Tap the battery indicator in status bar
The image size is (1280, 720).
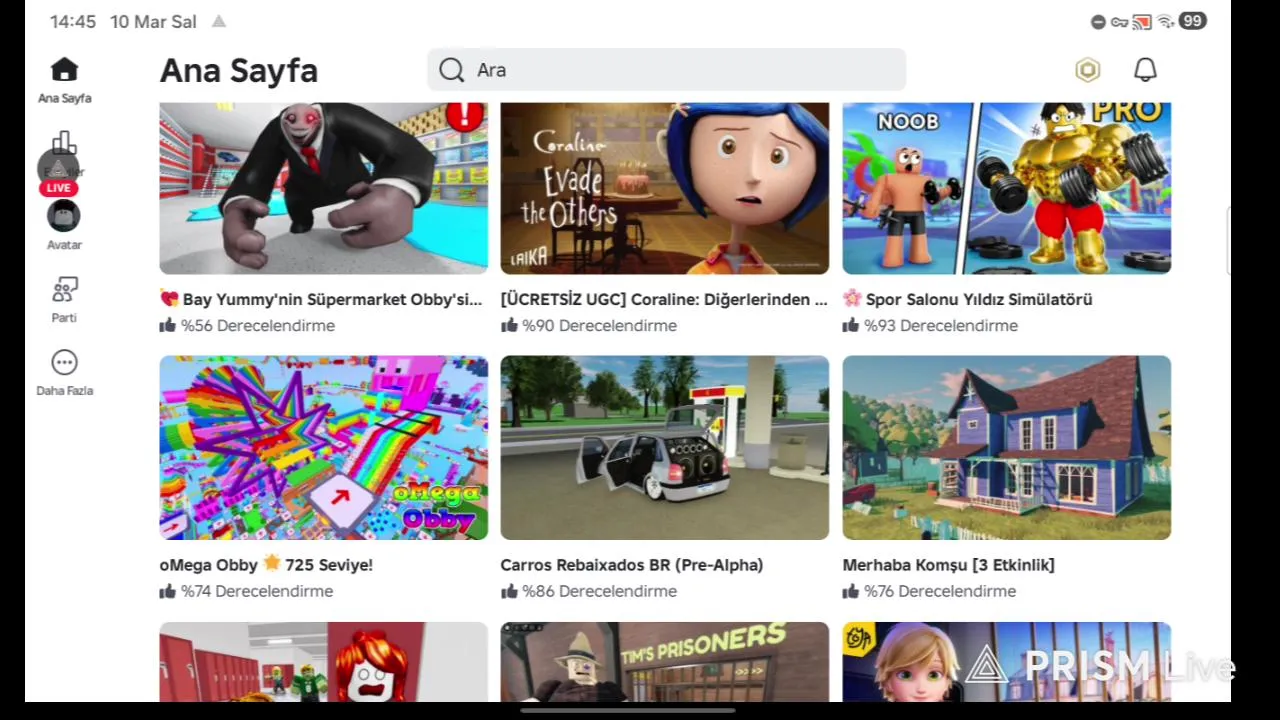coord(1192,21)
